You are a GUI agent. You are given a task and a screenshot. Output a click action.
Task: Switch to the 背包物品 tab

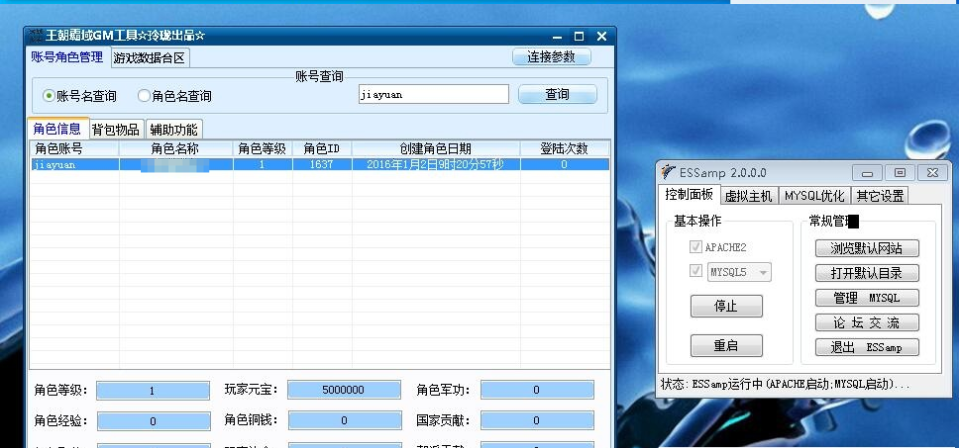[116, 129]
